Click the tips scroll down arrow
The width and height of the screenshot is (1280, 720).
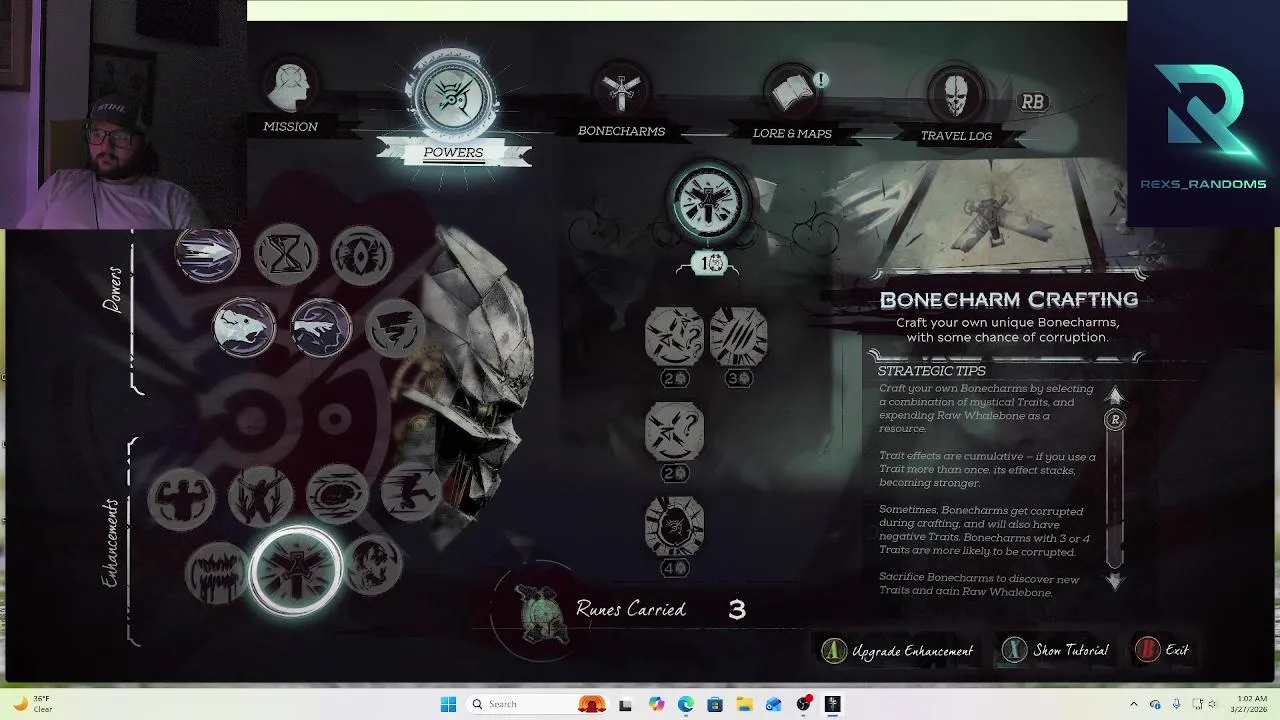[1115, 581]
